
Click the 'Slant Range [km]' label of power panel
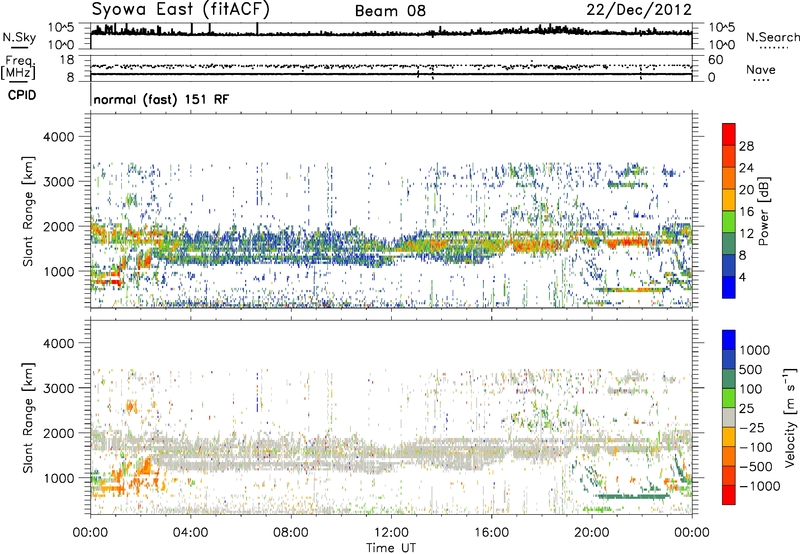click(x=28, y=211)
